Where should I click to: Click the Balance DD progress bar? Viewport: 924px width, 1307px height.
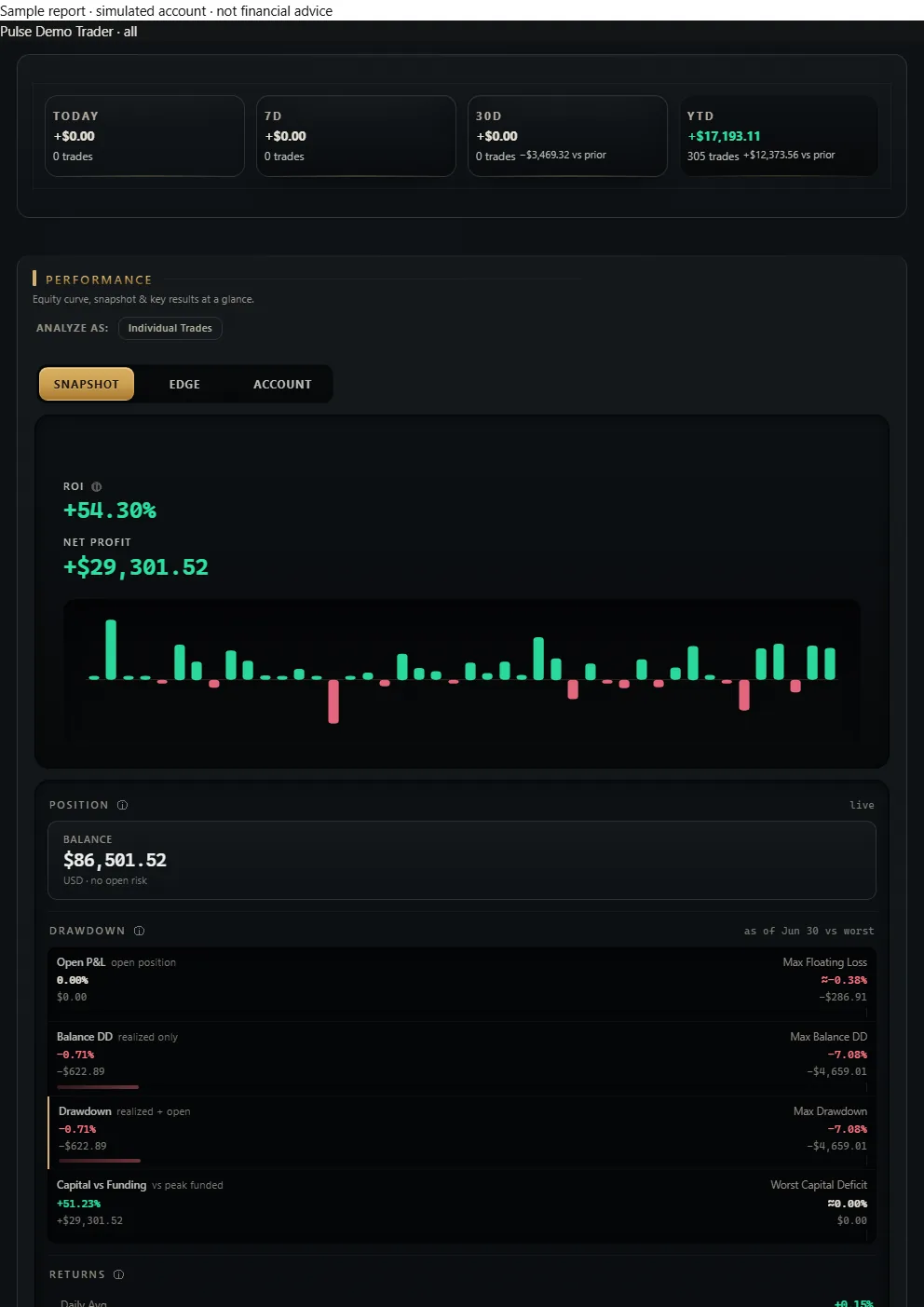98,1087
